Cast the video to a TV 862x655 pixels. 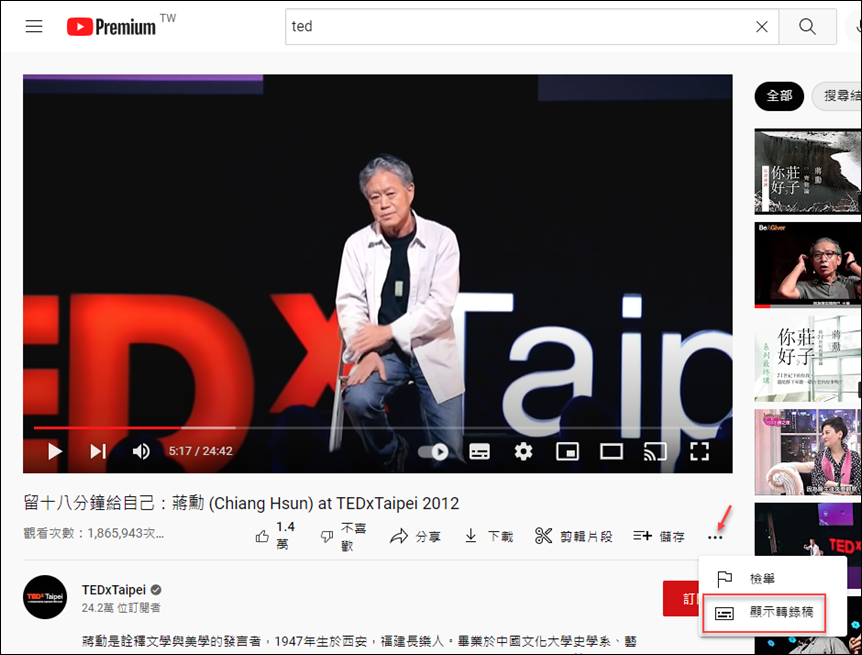pyautogui.click(x=655, y=452)
